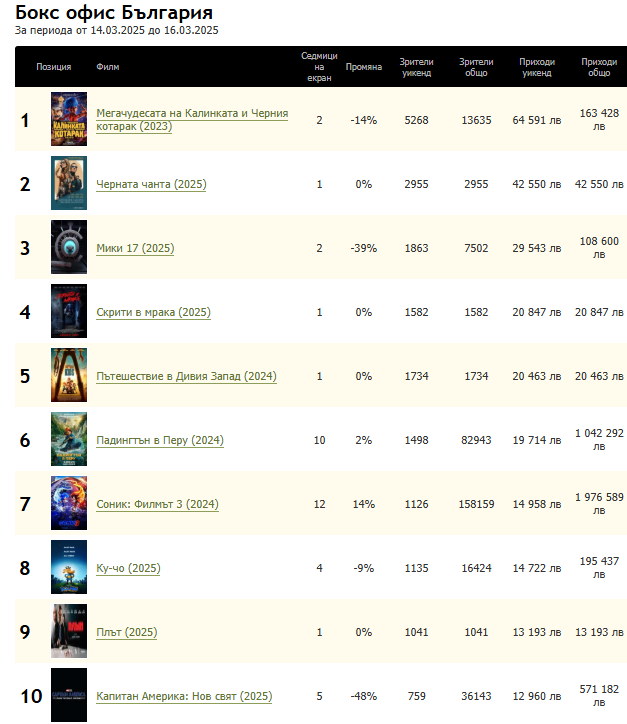
Task: Open the Мегачудесата на Калинката movie poster
Action: (69, 120)
